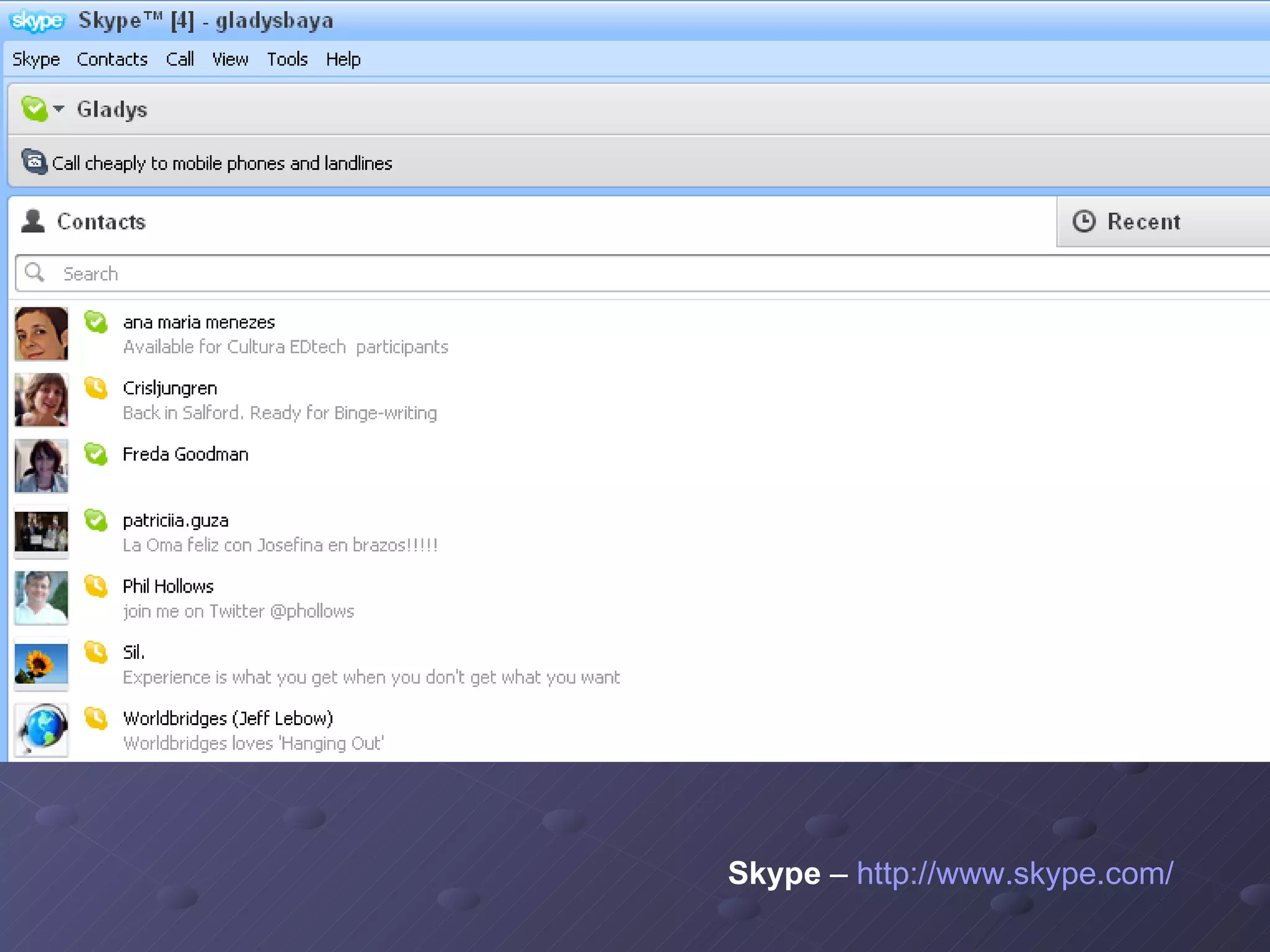Click Crisljungren avatar picture
This screenshot has height=952, width=1270.
pyautogui.click(x=42, y=400)
